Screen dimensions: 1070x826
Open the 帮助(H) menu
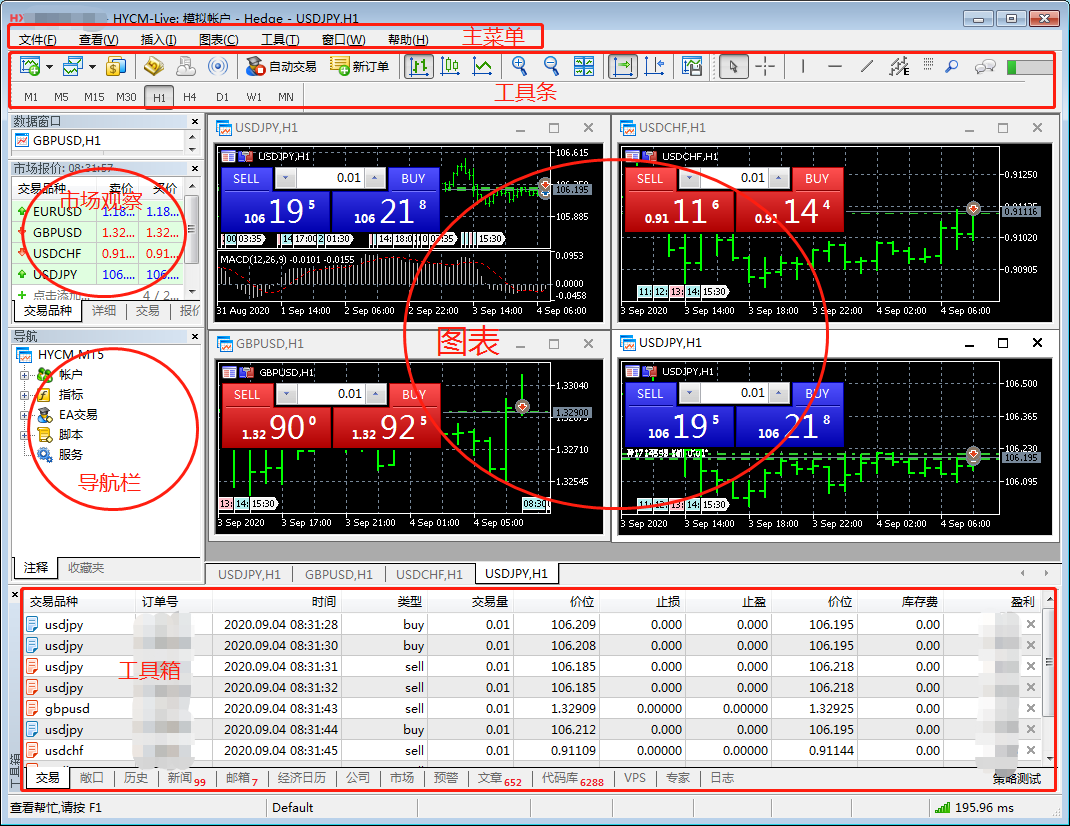point(408,40)
